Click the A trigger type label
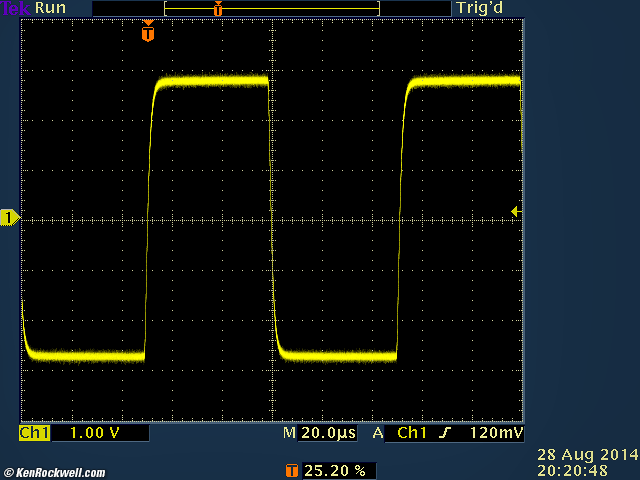This screenshot has height=480, width=640. point(378,433)
